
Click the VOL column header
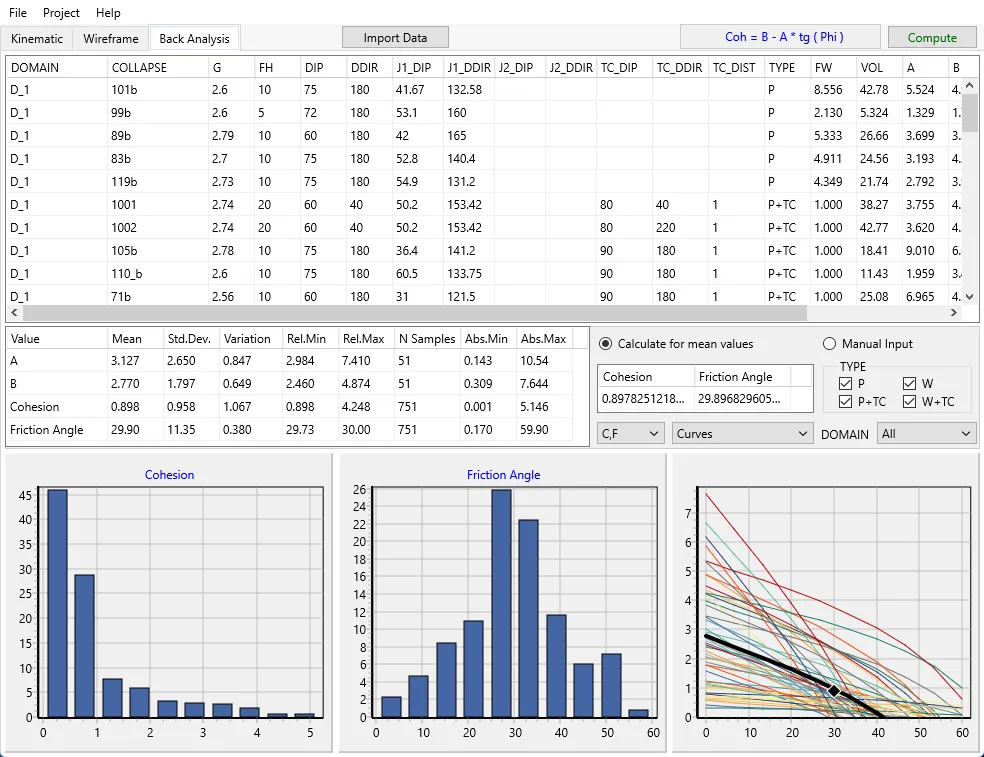879,67
